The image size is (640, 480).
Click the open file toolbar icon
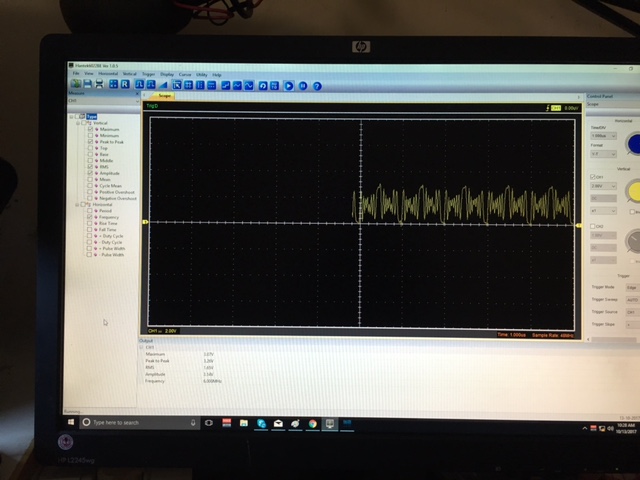[76, 84]
